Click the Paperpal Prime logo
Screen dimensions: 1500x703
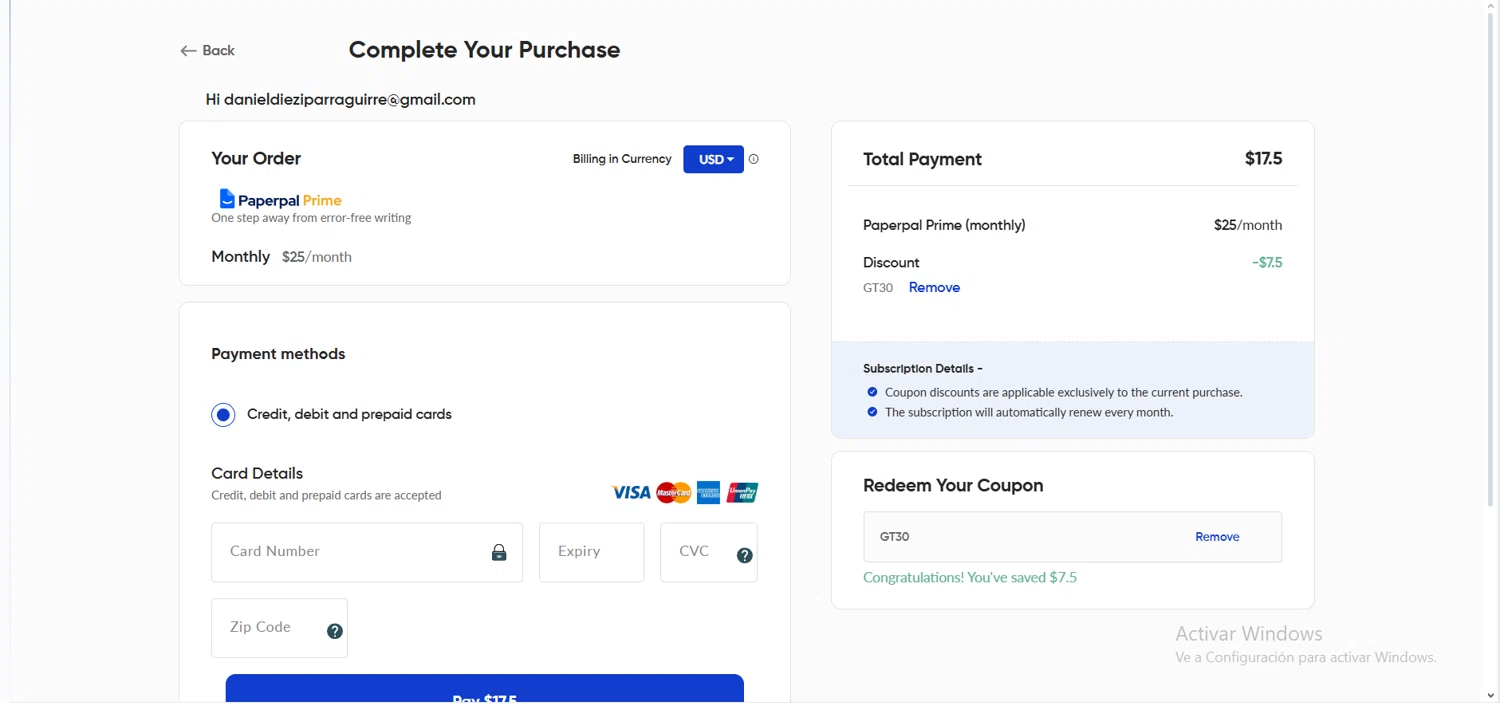(280, 200)
